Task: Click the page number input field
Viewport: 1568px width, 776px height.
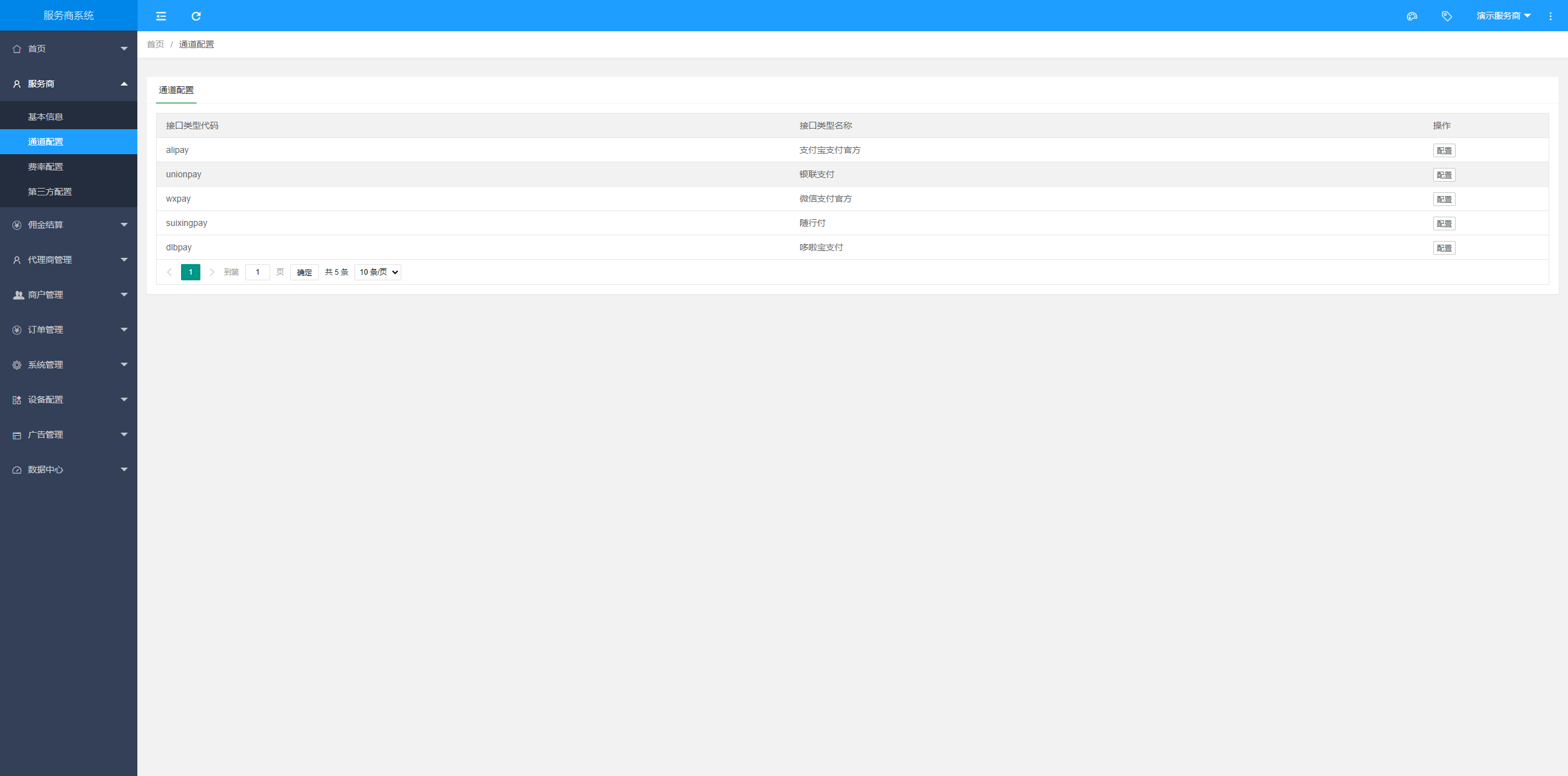Action: 257,272
